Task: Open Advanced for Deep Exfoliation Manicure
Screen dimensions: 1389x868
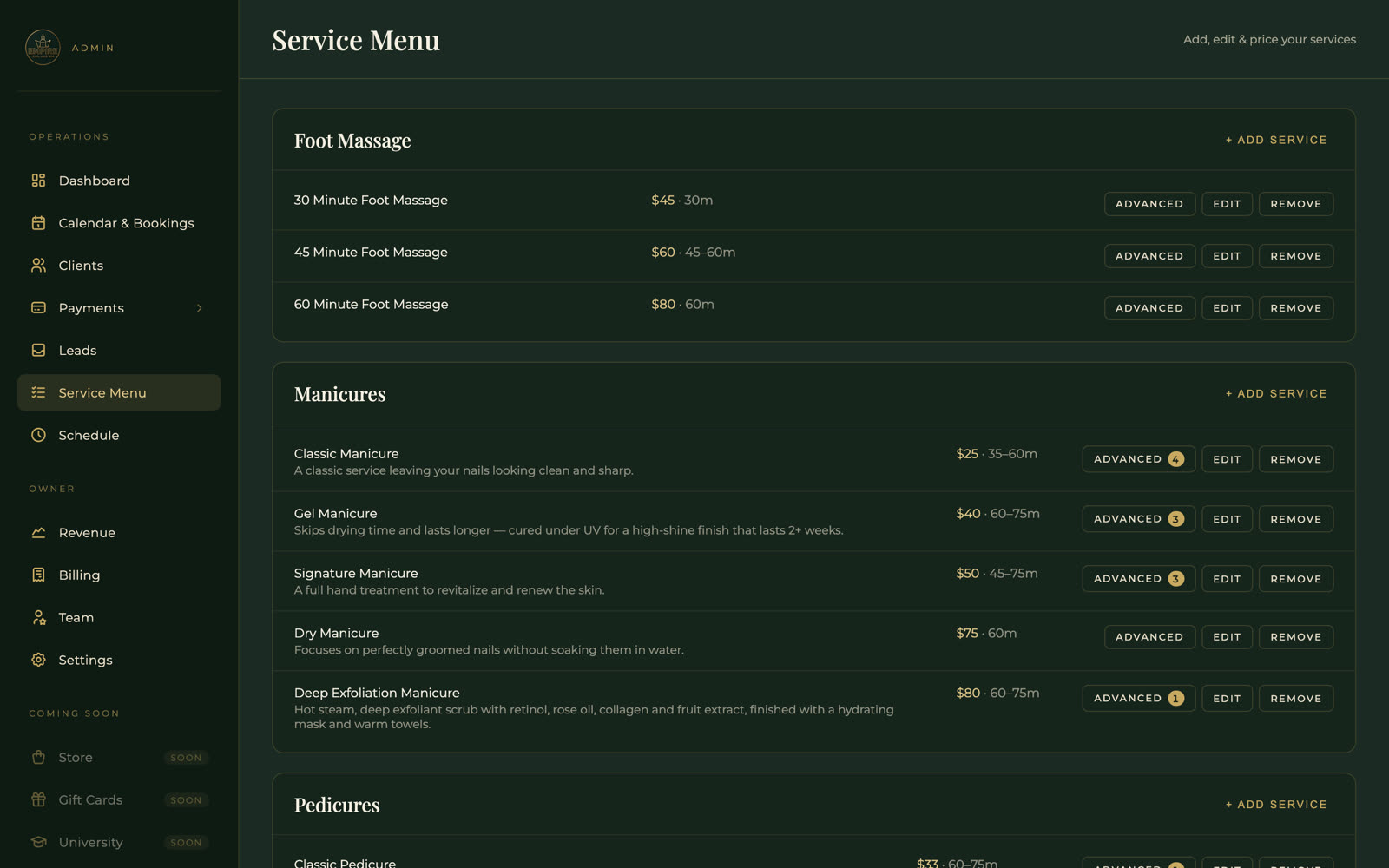Action: pos(1139,699)
